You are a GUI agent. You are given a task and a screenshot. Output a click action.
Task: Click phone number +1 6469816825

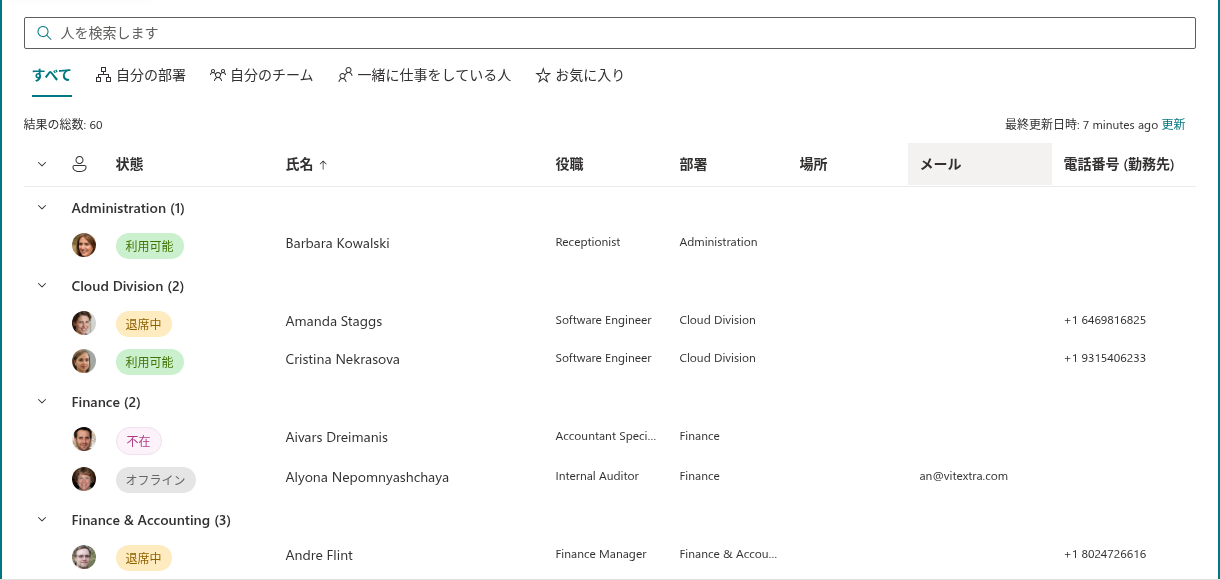pyautogui.click(x=1105, y=320)
